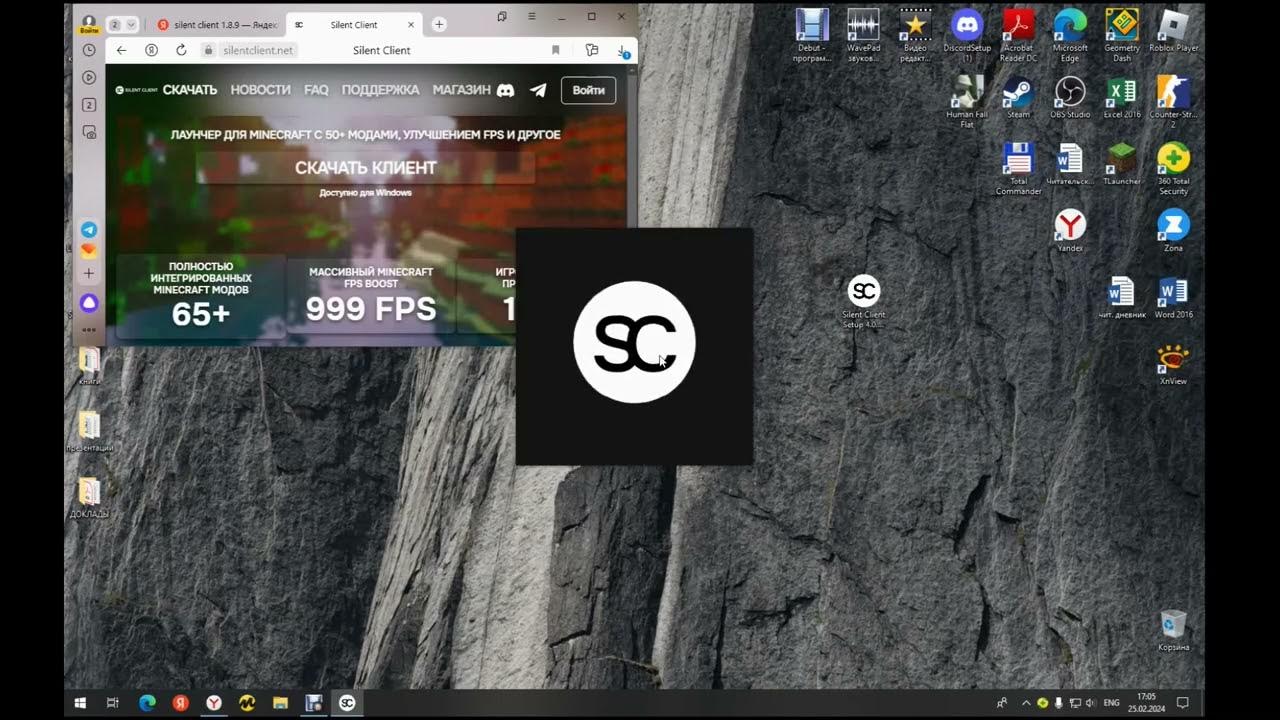
Task: Expand the tab group dropdown arrow
Action: point(131,24)
